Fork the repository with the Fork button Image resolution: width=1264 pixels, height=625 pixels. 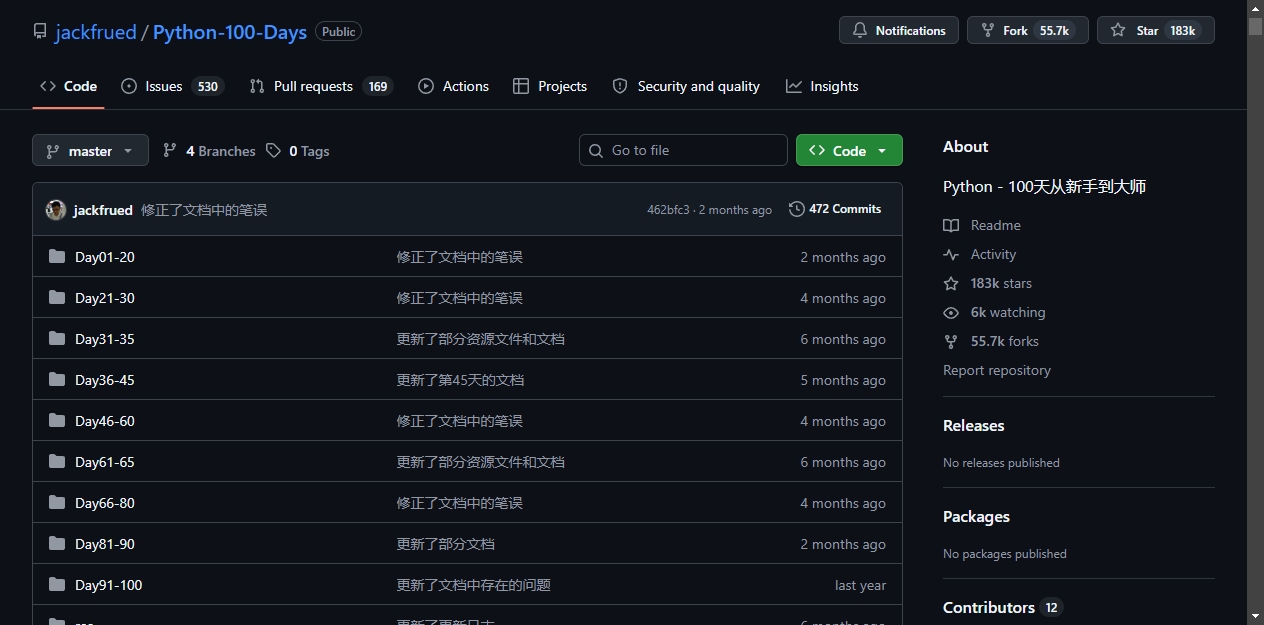coord(1027,30)
